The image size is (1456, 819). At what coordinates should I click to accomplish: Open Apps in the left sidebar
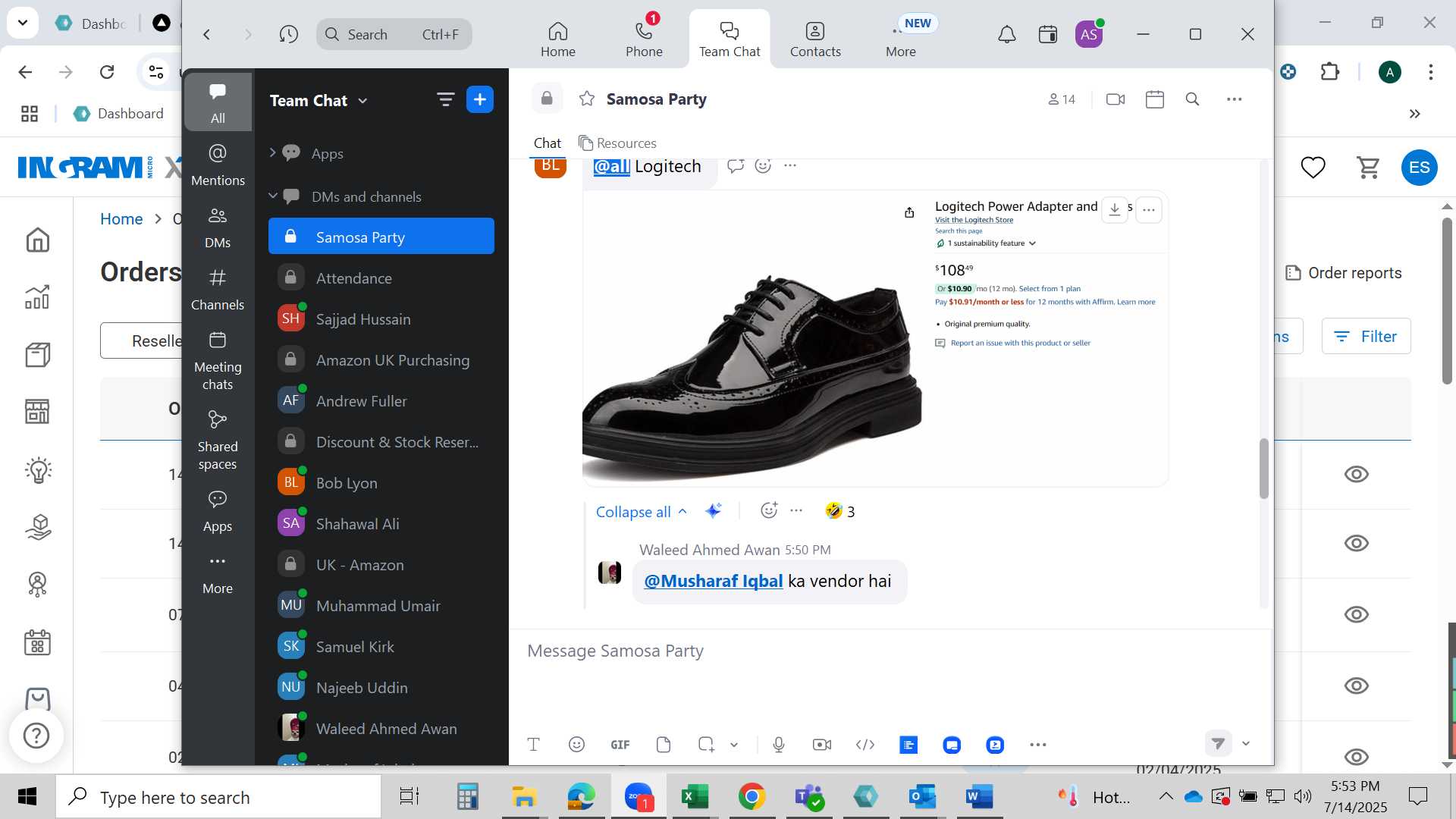[x=218, y=511]
